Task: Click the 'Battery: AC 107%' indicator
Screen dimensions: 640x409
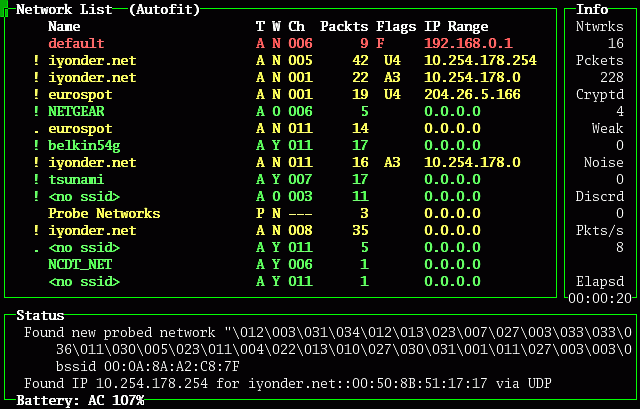Action: pyautogui.click(x=80, y=401)
